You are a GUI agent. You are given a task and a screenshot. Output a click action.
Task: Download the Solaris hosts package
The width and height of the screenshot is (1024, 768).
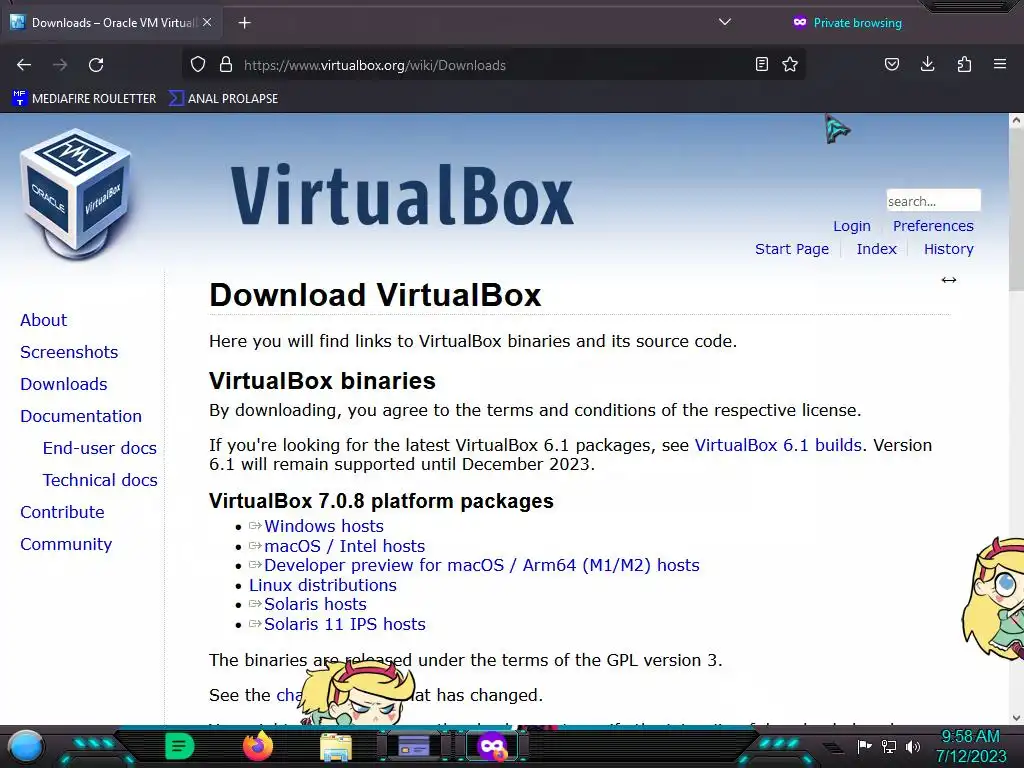(x=315, y=605)
